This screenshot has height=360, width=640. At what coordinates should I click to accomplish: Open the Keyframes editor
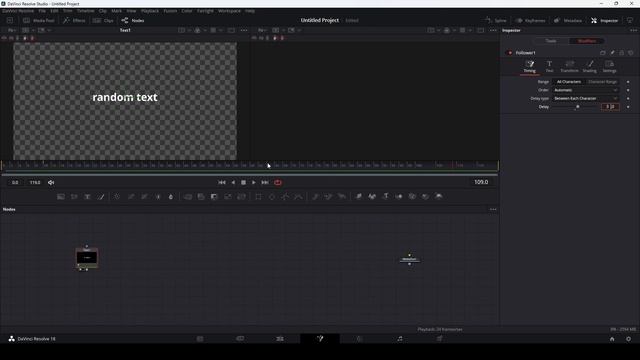pyautogui.click(x=530, y=20)
